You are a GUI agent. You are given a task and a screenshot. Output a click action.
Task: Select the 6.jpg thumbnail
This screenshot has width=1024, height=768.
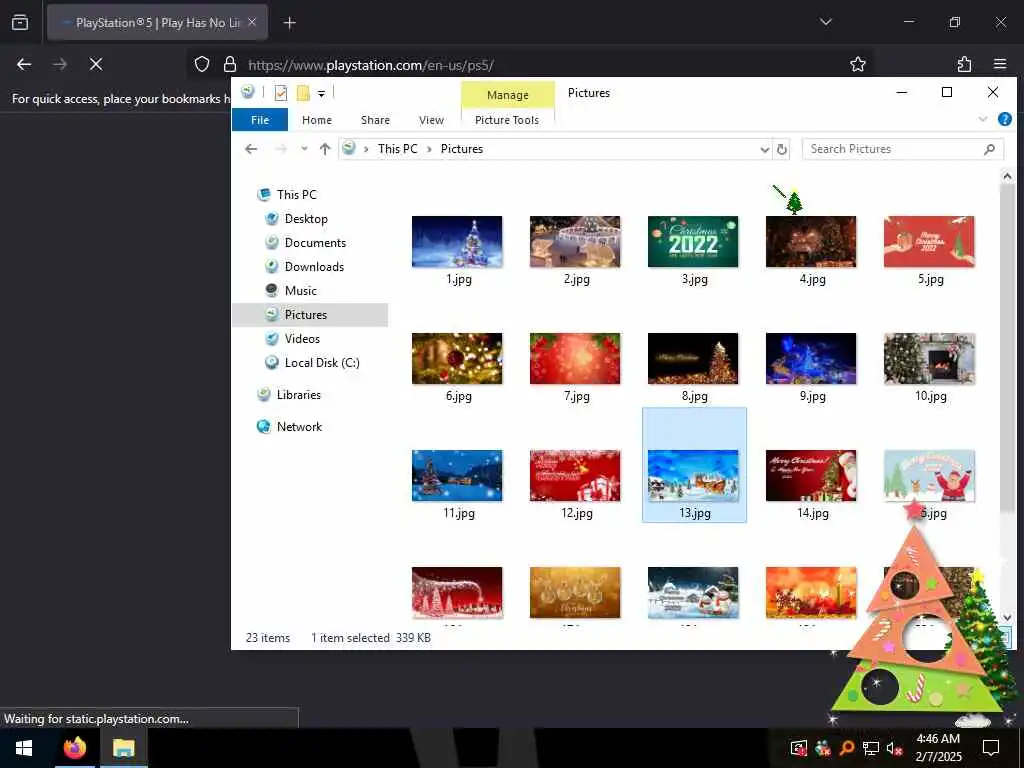coord(457,359)
